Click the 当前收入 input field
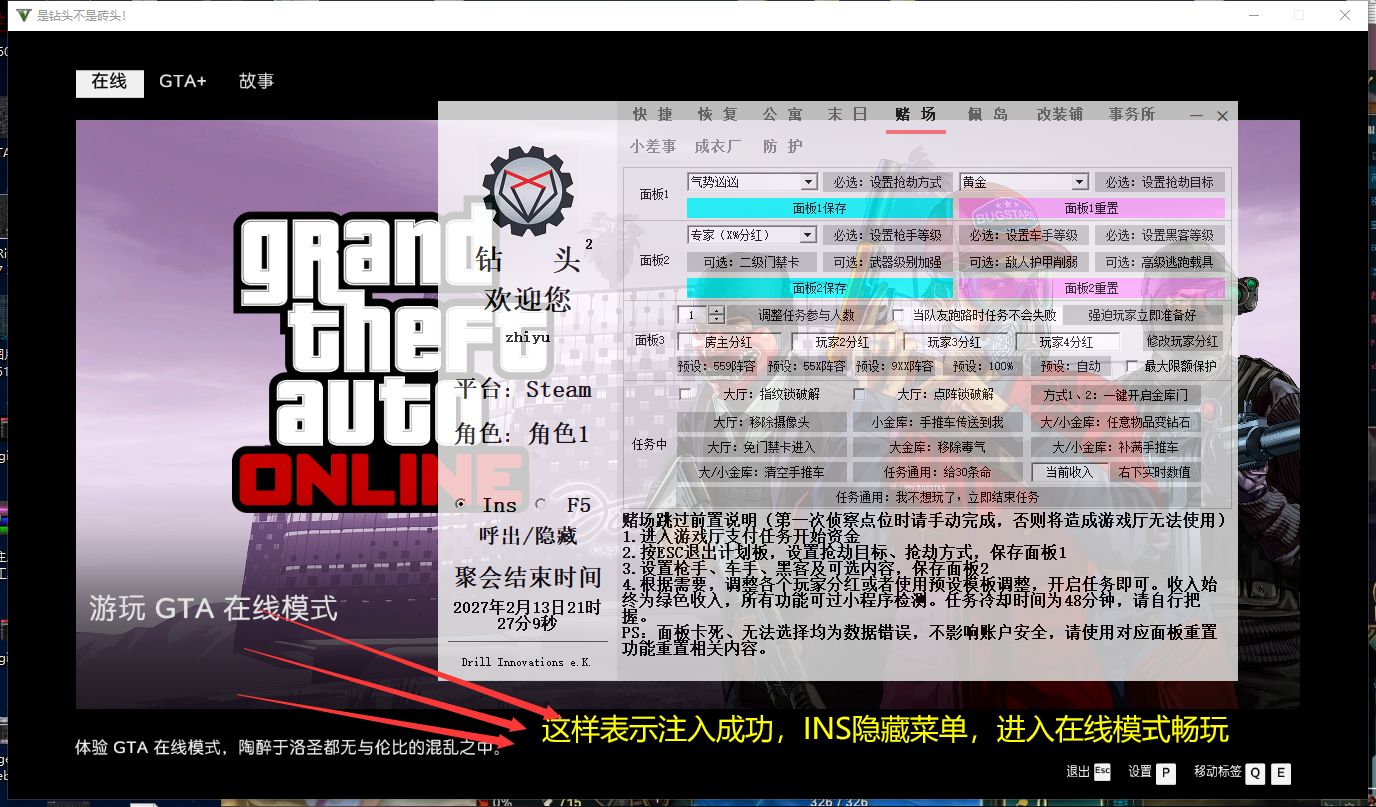 tap(1069, 472)
